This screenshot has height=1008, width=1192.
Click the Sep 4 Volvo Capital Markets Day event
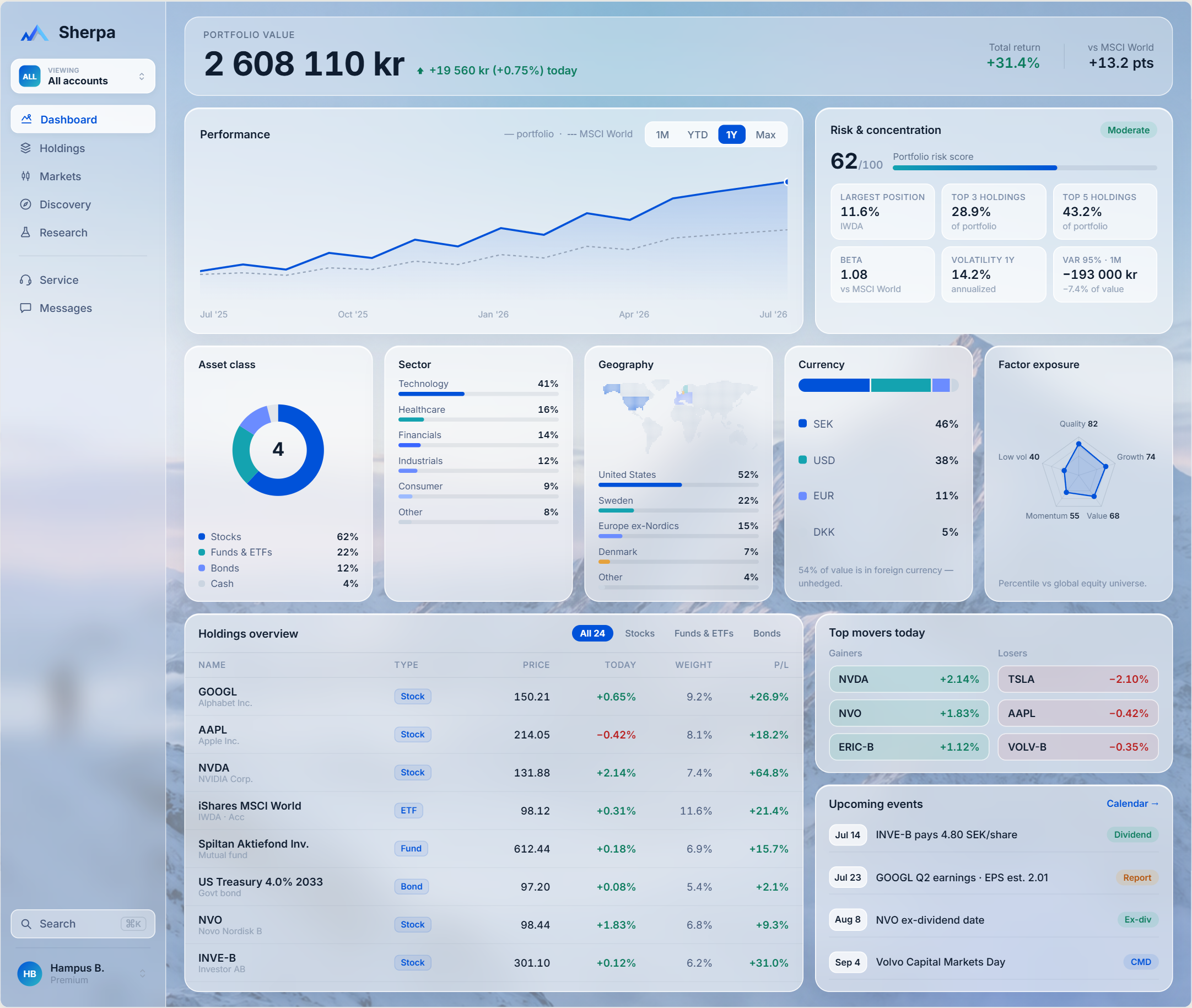point(994,962)
